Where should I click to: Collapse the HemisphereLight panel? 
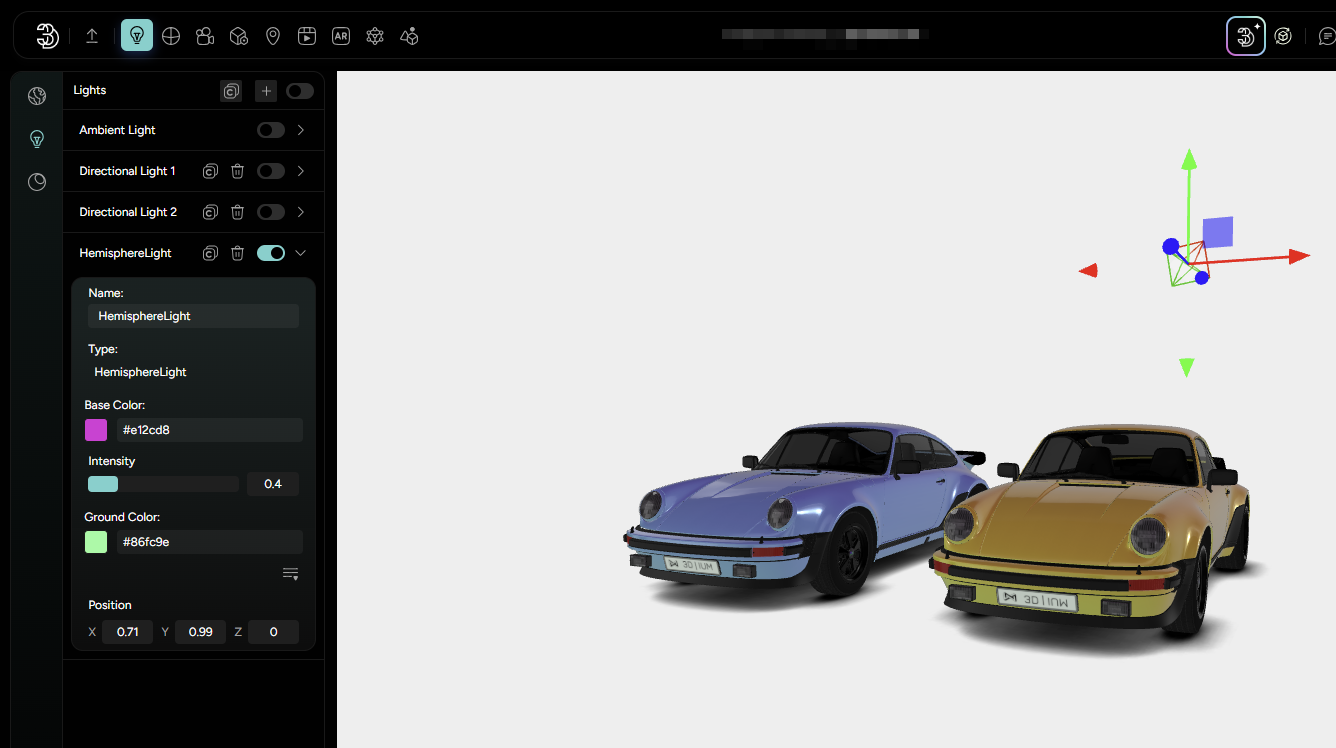pyautogui.click(x=301, y=253)
